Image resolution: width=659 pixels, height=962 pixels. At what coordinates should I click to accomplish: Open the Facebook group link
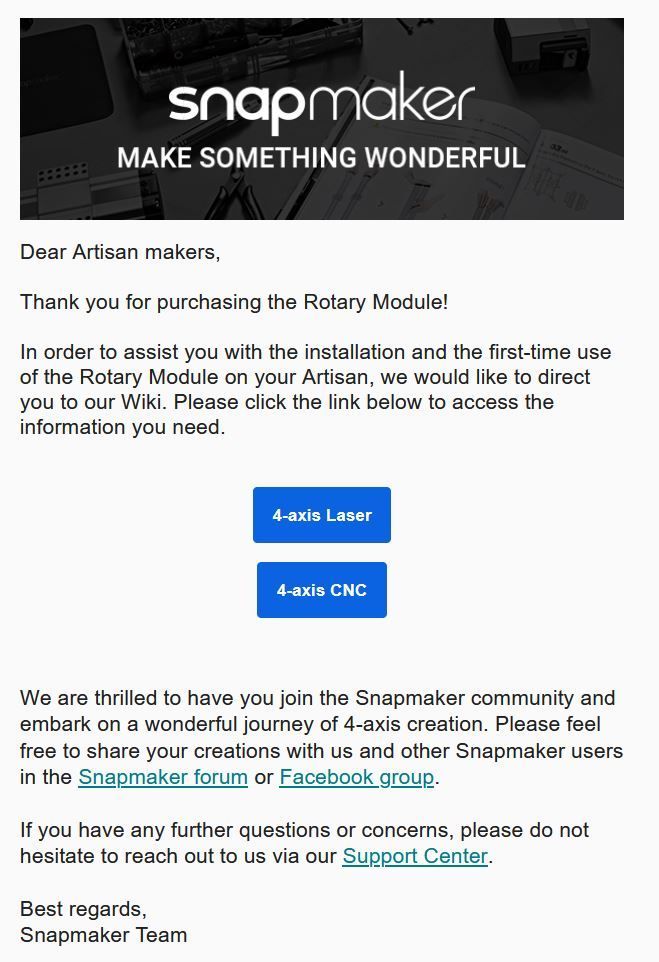356,777
